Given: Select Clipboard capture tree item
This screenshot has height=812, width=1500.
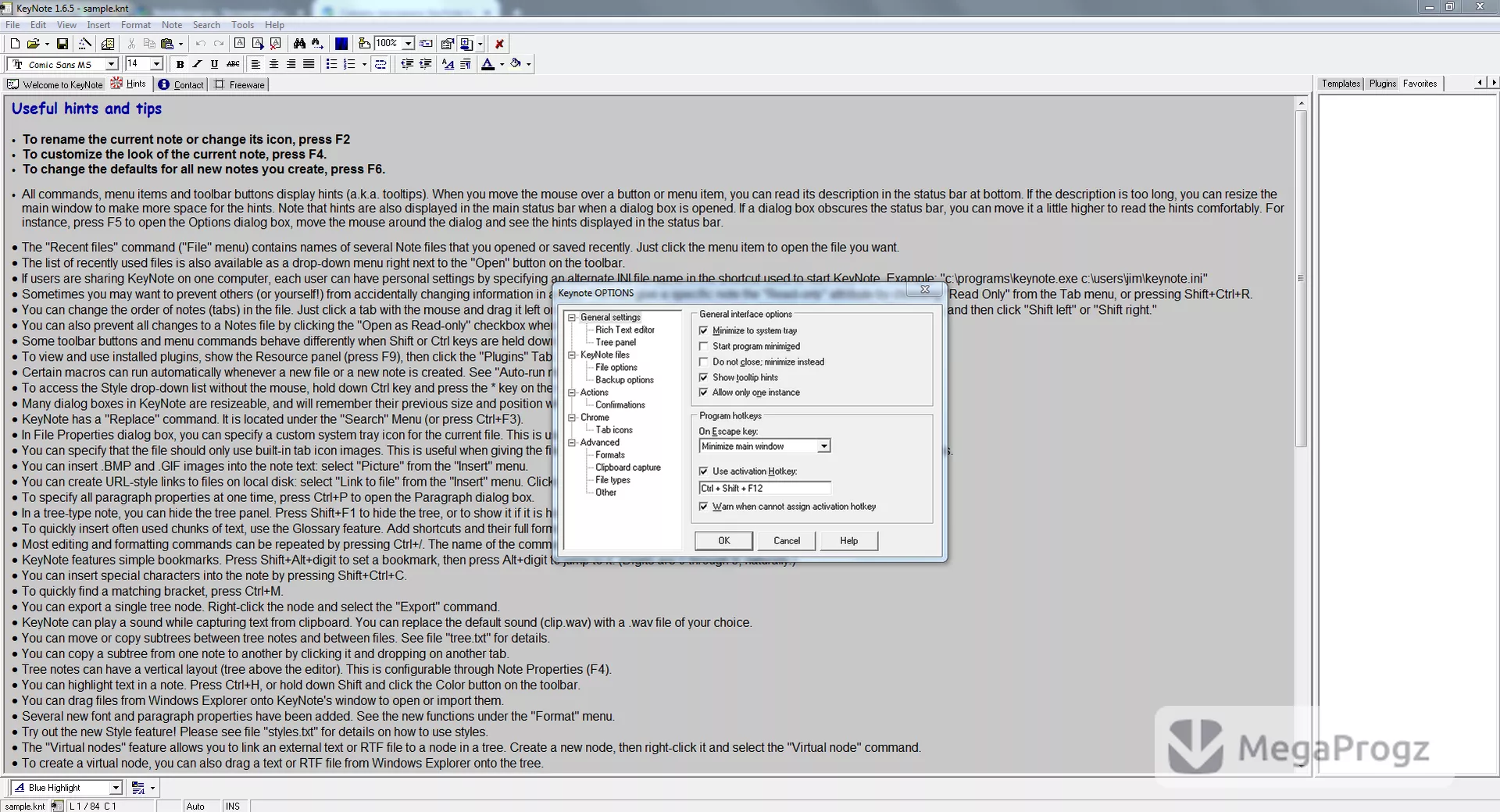Looking at the screenshot, I should [628, 467].
